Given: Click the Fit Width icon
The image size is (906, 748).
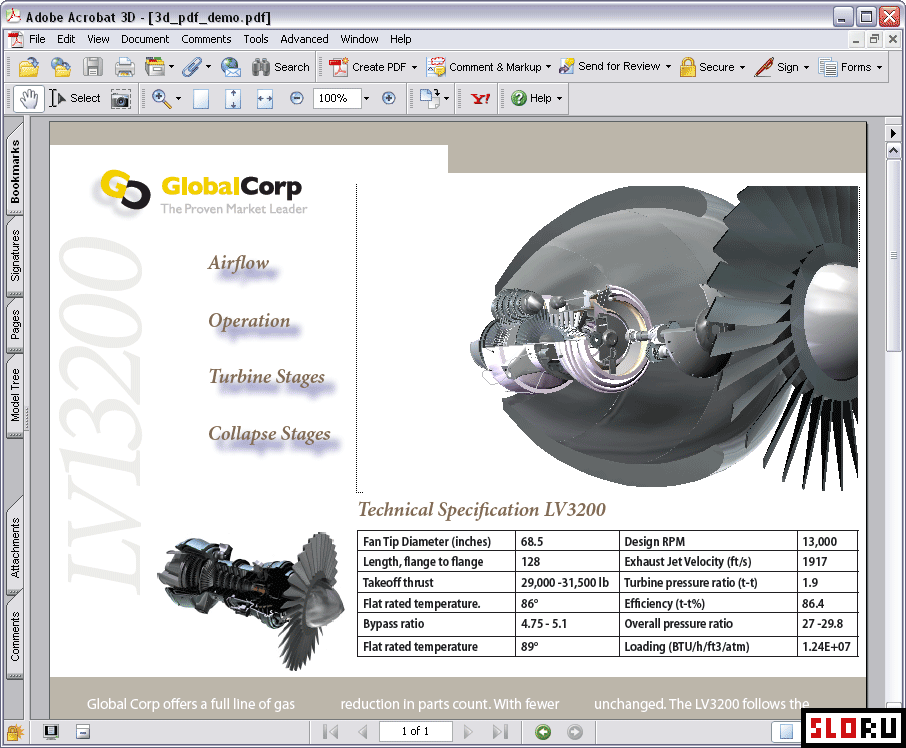Looking at the screenshot, I should coord(265,99).
